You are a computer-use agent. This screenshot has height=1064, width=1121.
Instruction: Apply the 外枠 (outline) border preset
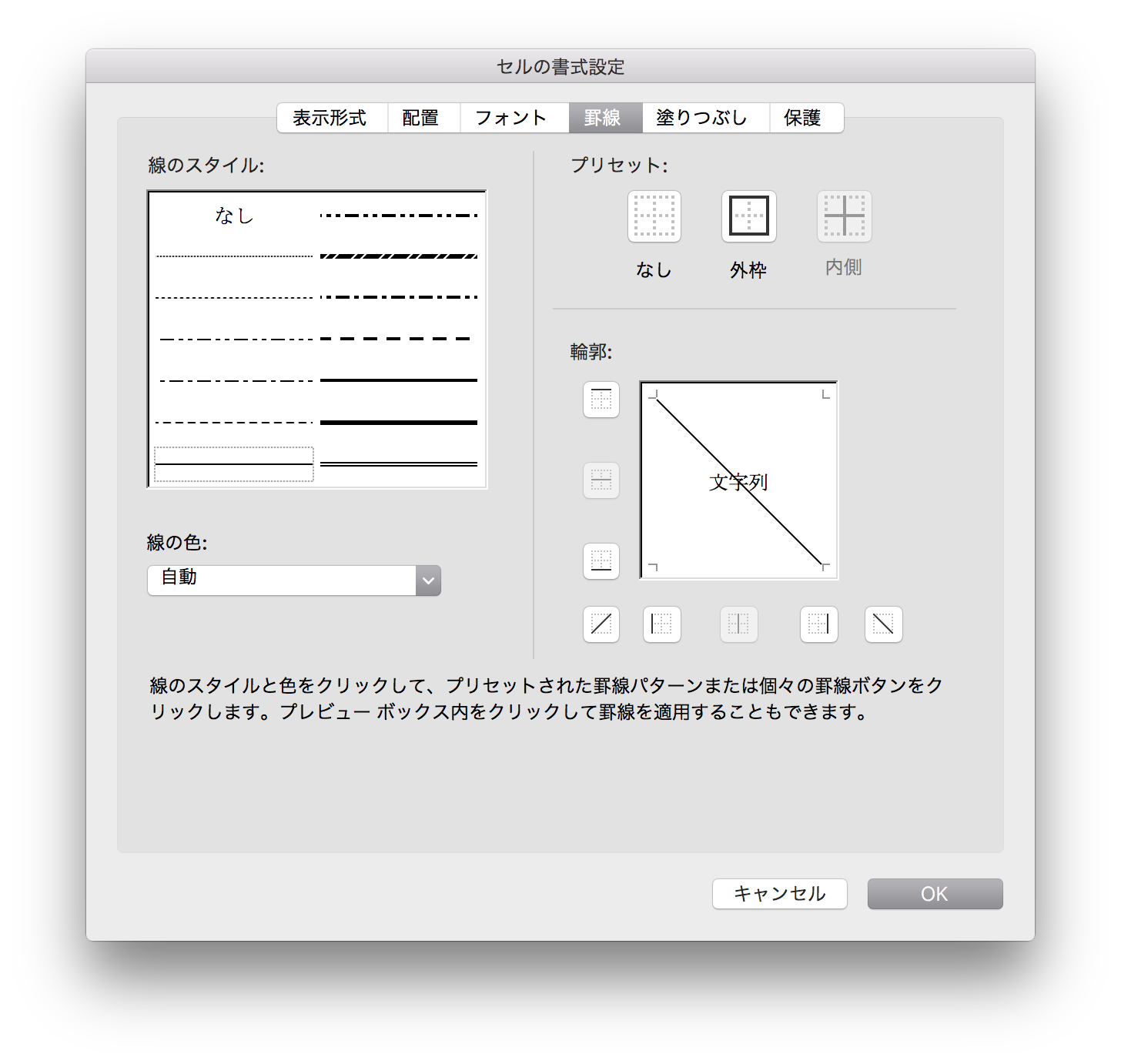coord(749,216)
